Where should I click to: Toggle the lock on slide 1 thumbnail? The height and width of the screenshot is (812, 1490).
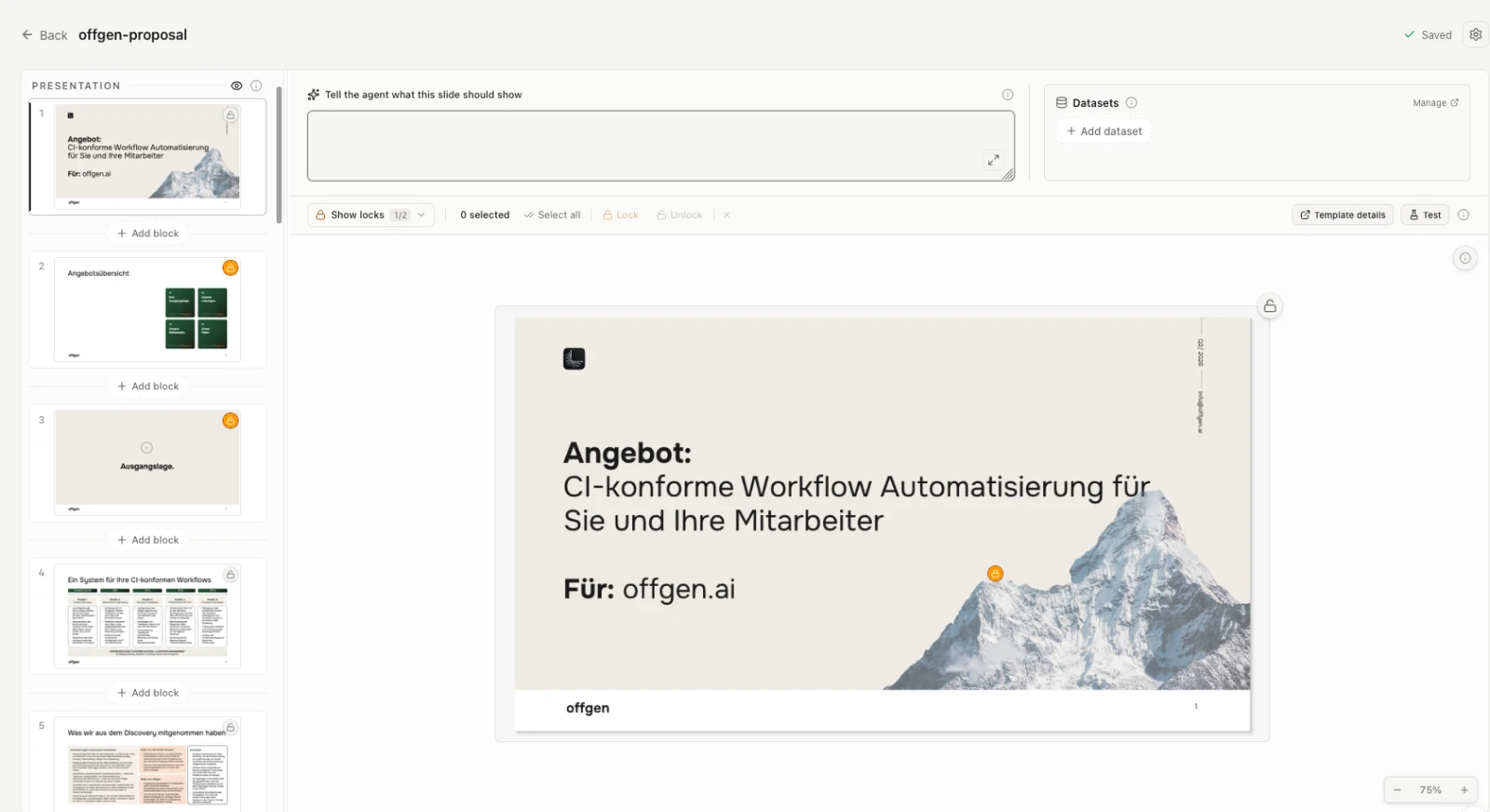(230, 115)
